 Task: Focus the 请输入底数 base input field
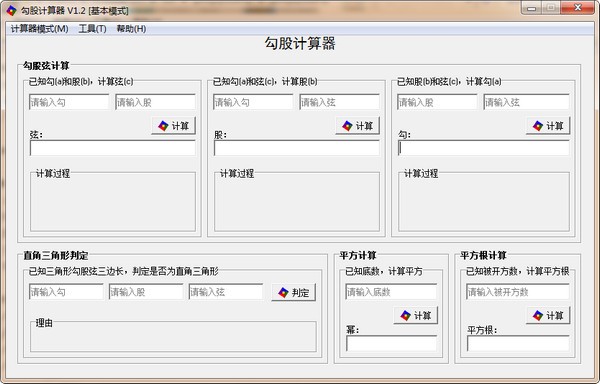(391, 292)
